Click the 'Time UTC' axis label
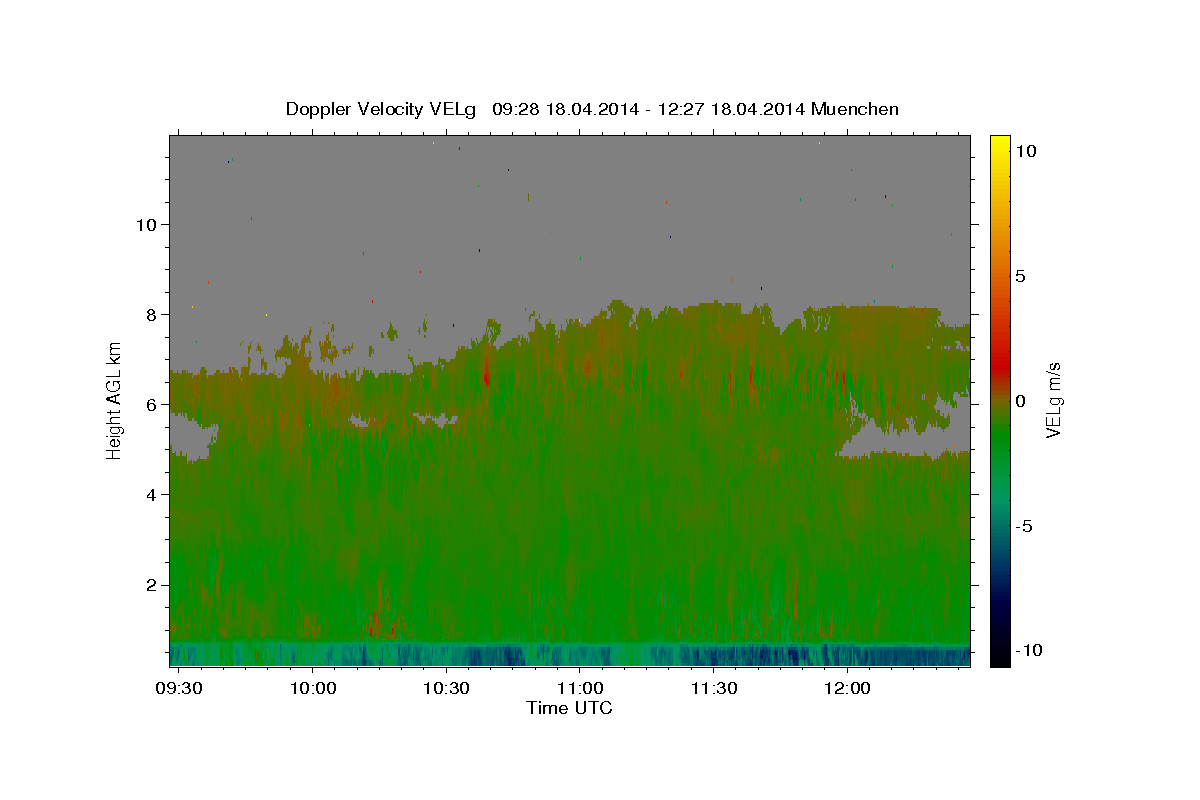The image size is (1200, 800). 570,708
